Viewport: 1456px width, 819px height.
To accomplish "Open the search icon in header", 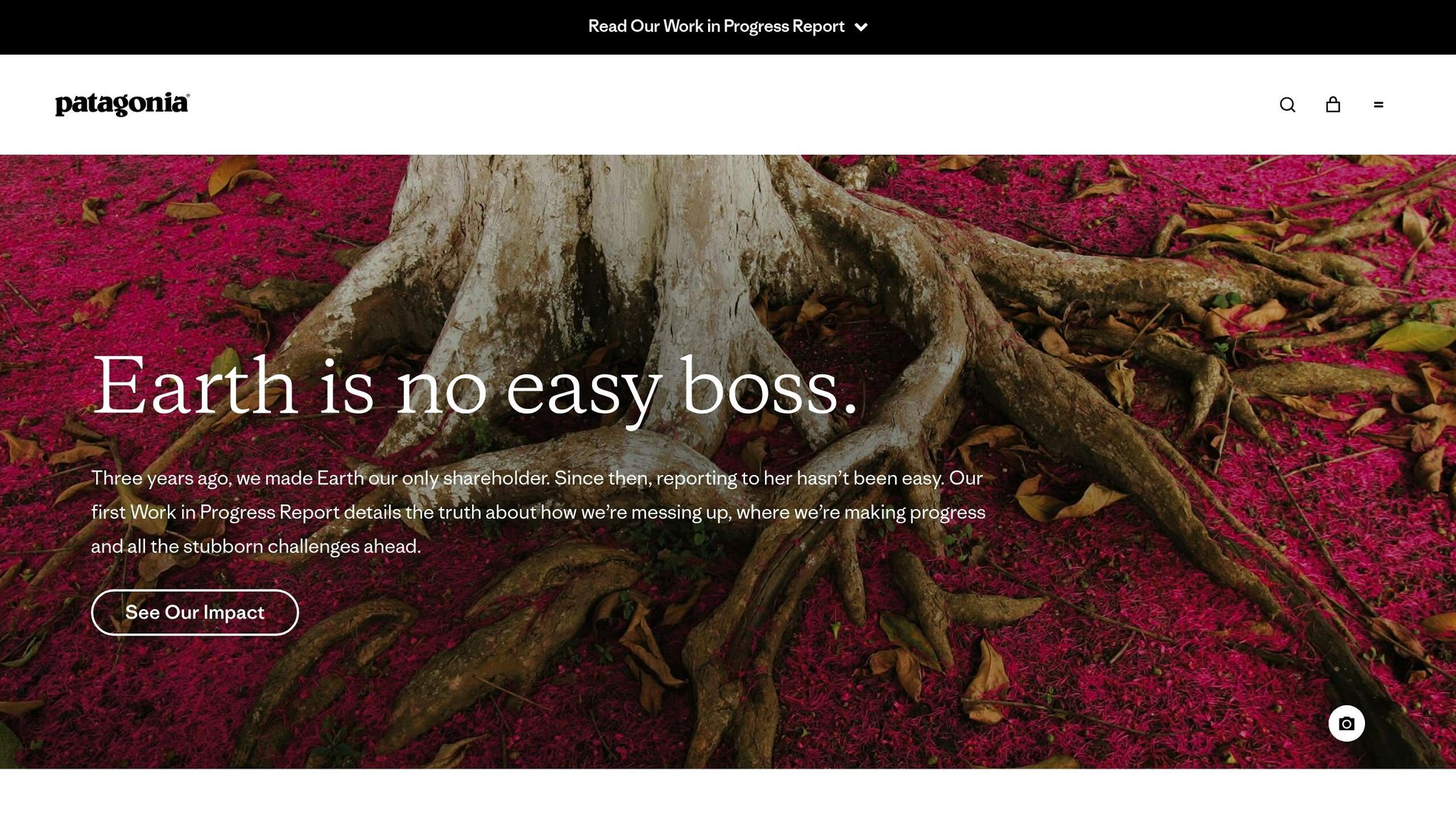I will pyautogui.click(x=1288, y=105).
